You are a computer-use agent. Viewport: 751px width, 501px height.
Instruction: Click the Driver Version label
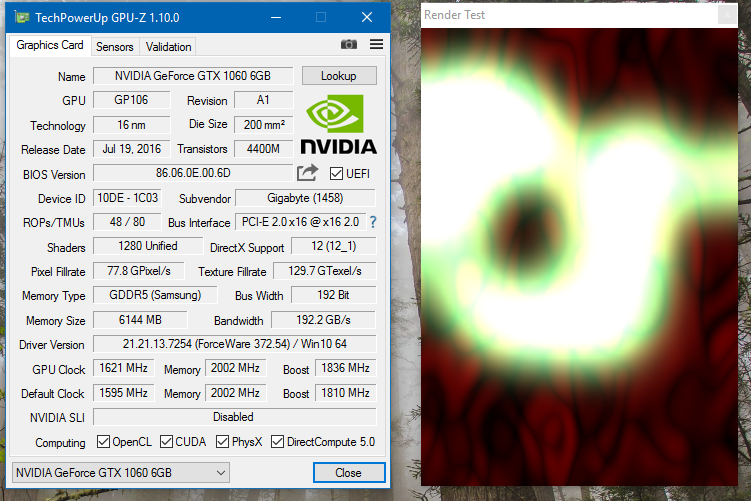[x=52, y=345]
